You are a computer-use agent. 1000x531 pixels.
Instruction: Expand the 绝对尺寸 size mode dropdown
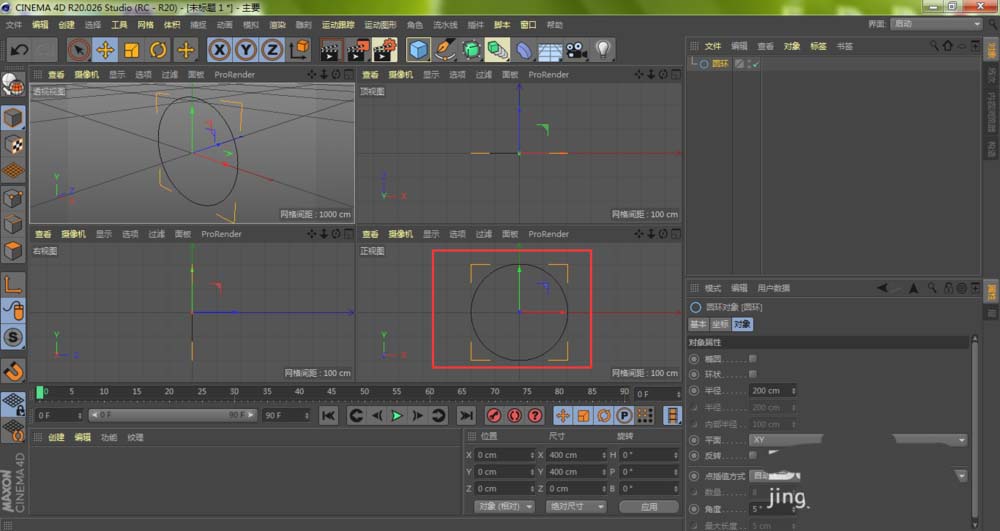pyautogui.click(x=574, y=507)
